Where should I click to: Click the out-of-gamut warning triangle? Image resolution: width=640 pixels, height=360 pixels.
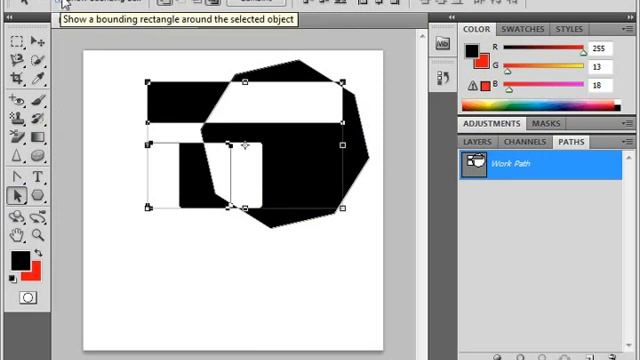tap(473, 85)
